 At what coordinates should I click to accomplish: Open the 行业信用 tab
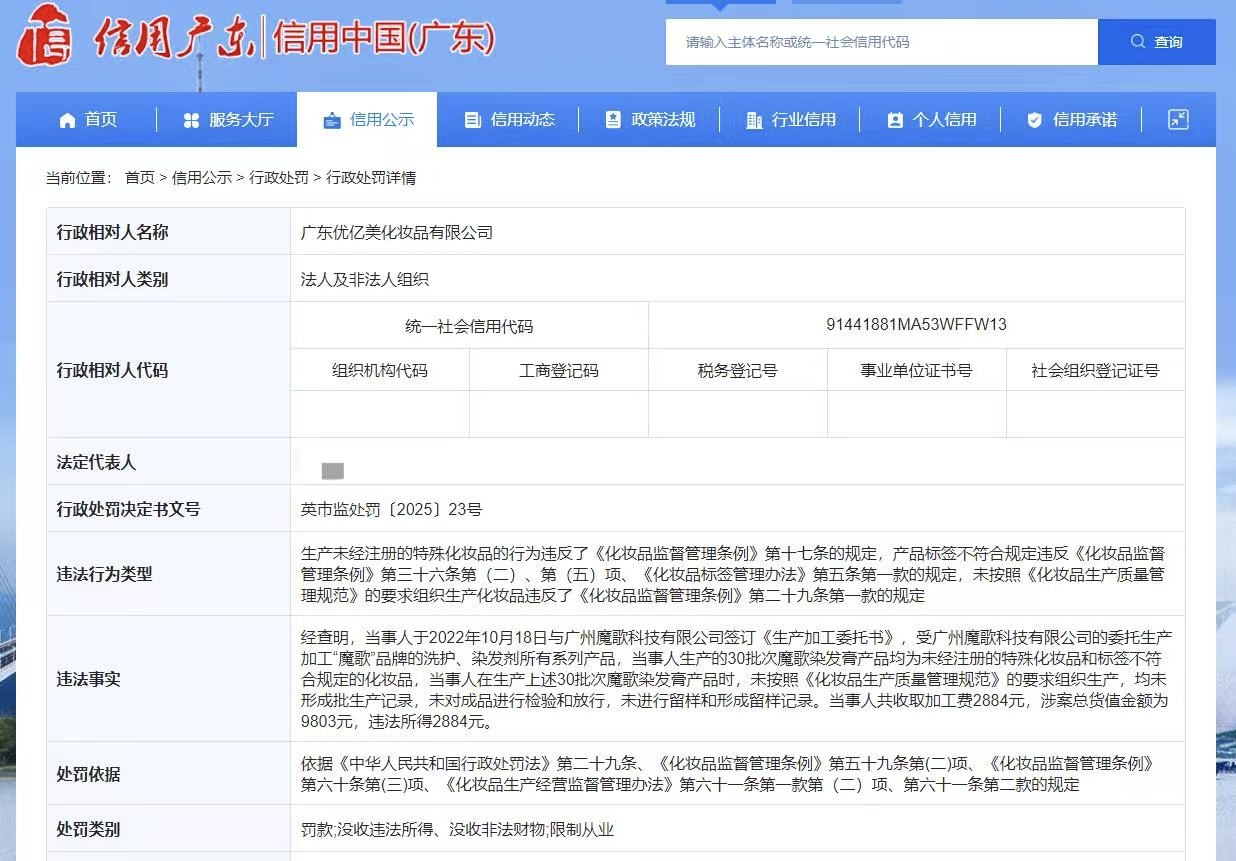point(790,120)
